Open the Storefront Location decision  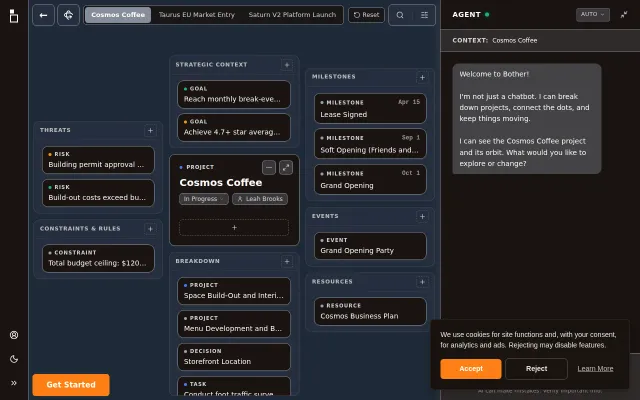234,357
